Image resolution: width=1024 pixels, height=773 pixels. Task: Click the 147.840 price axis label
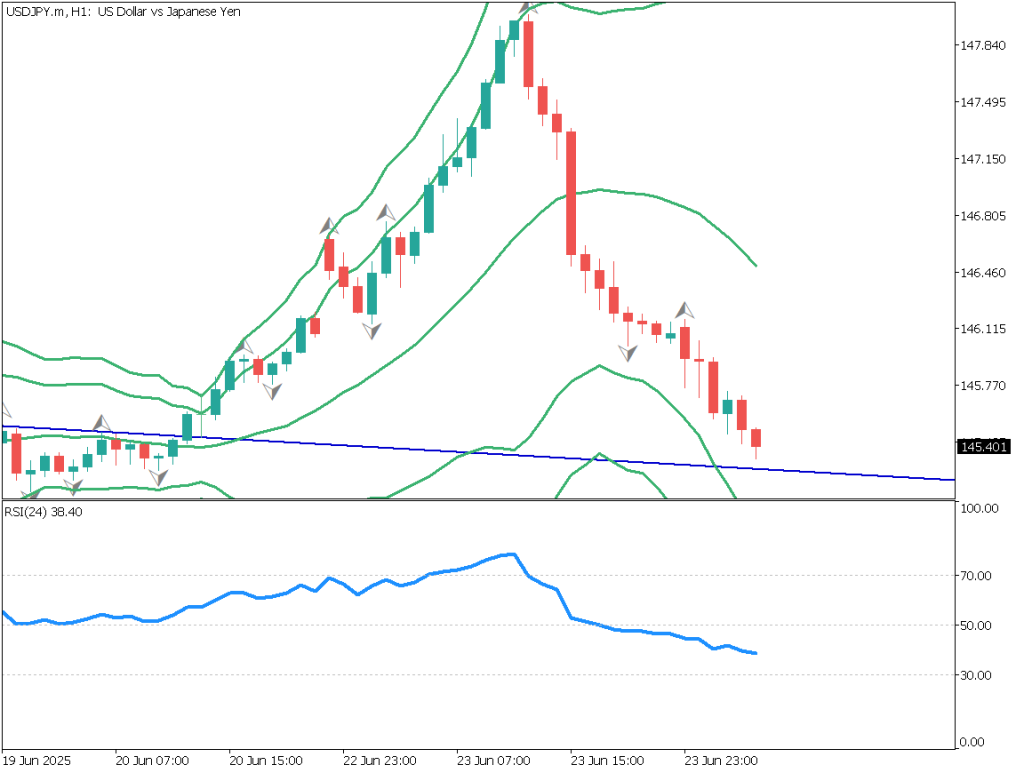pyautogui.click(x=982, y=46)
